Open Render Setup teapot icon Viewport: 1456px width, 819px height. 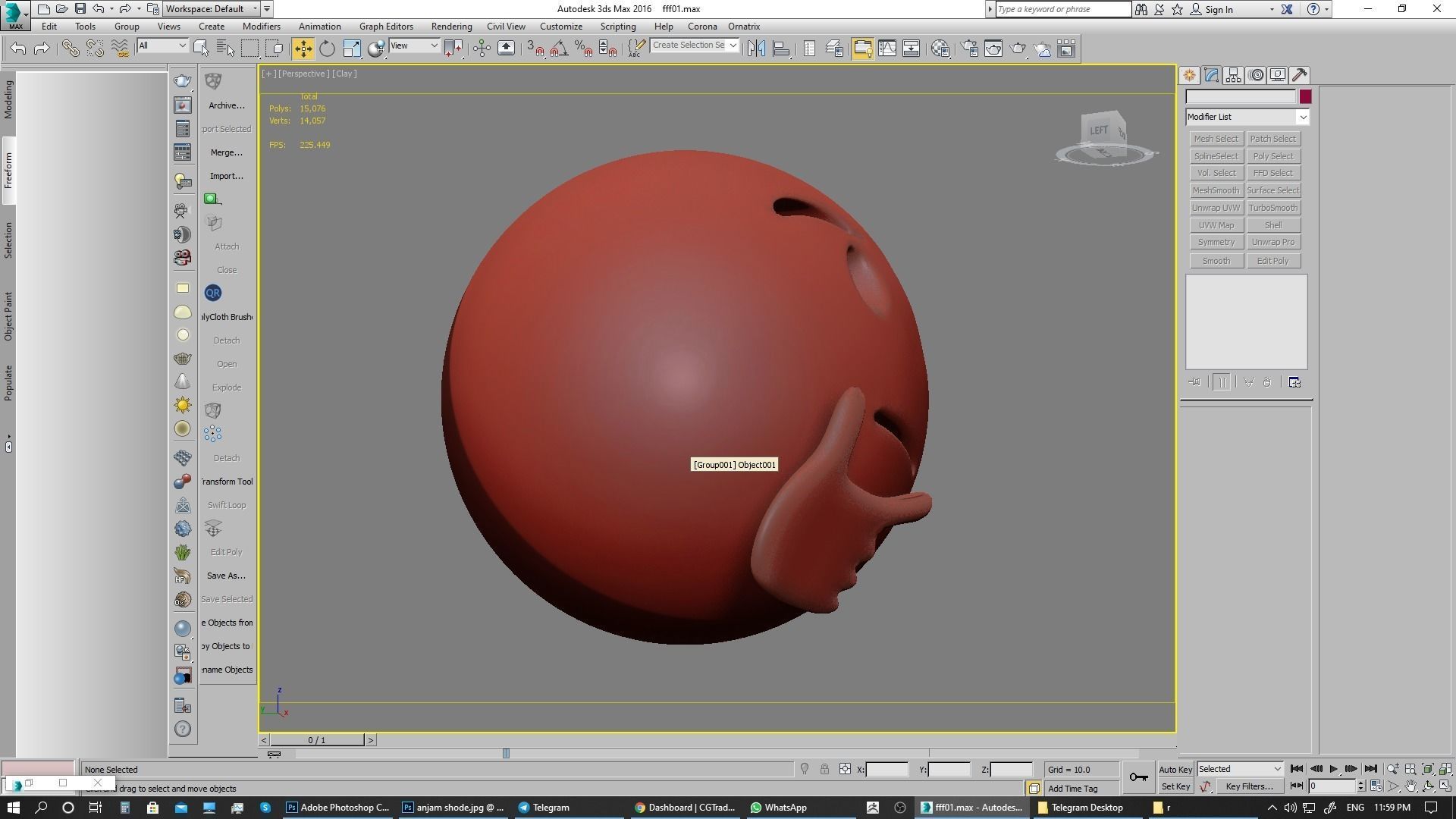[969, 49]
